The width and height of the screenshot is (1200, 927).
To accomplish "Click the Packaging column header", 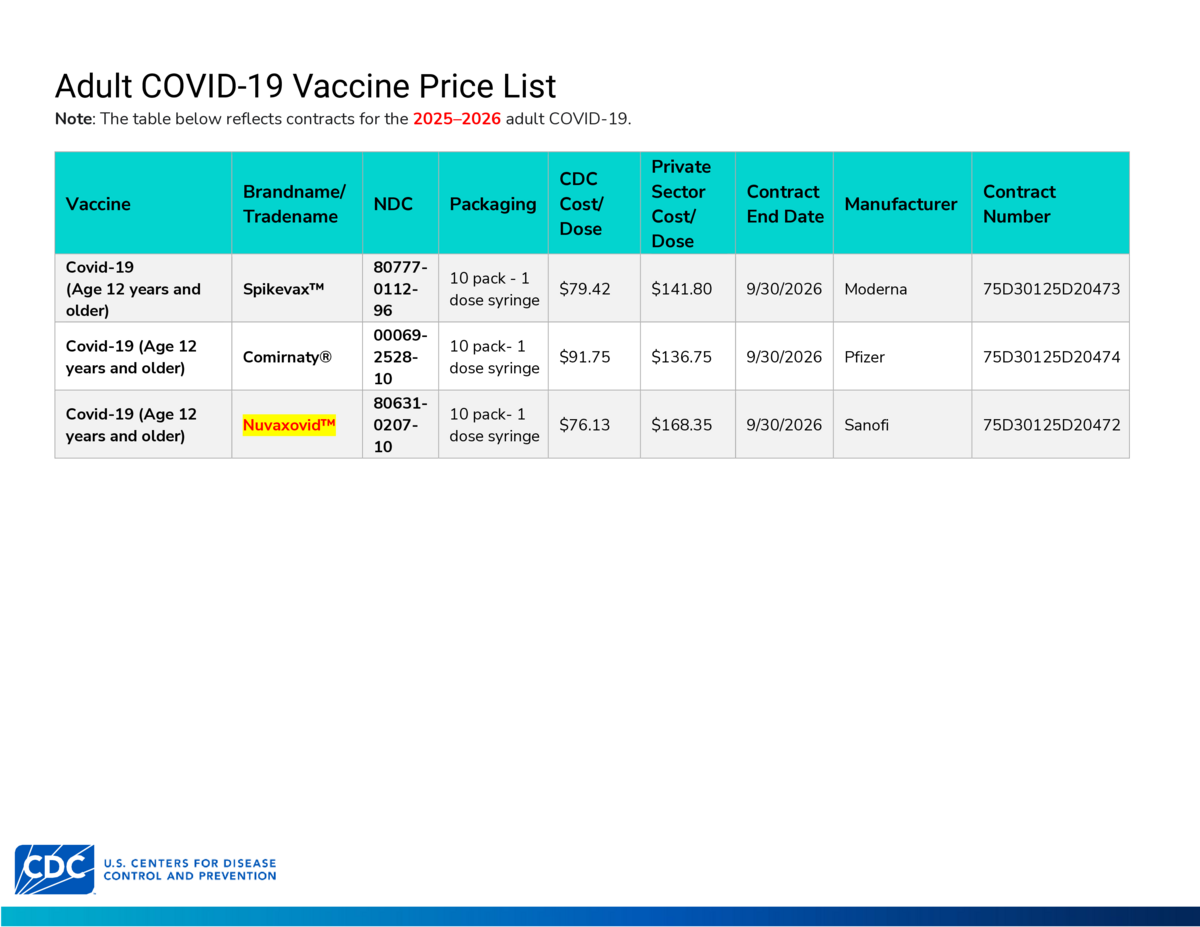I will pos(493,203).
